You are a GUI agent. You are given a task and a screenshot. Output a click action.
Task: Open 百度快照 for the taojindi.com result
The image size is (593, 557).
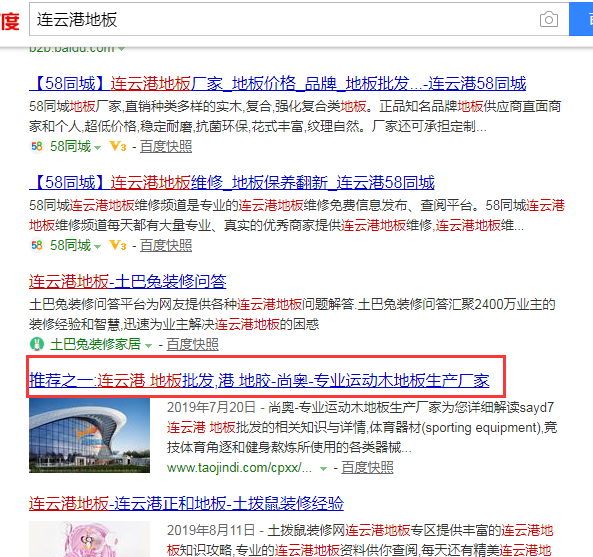(367, 467)
